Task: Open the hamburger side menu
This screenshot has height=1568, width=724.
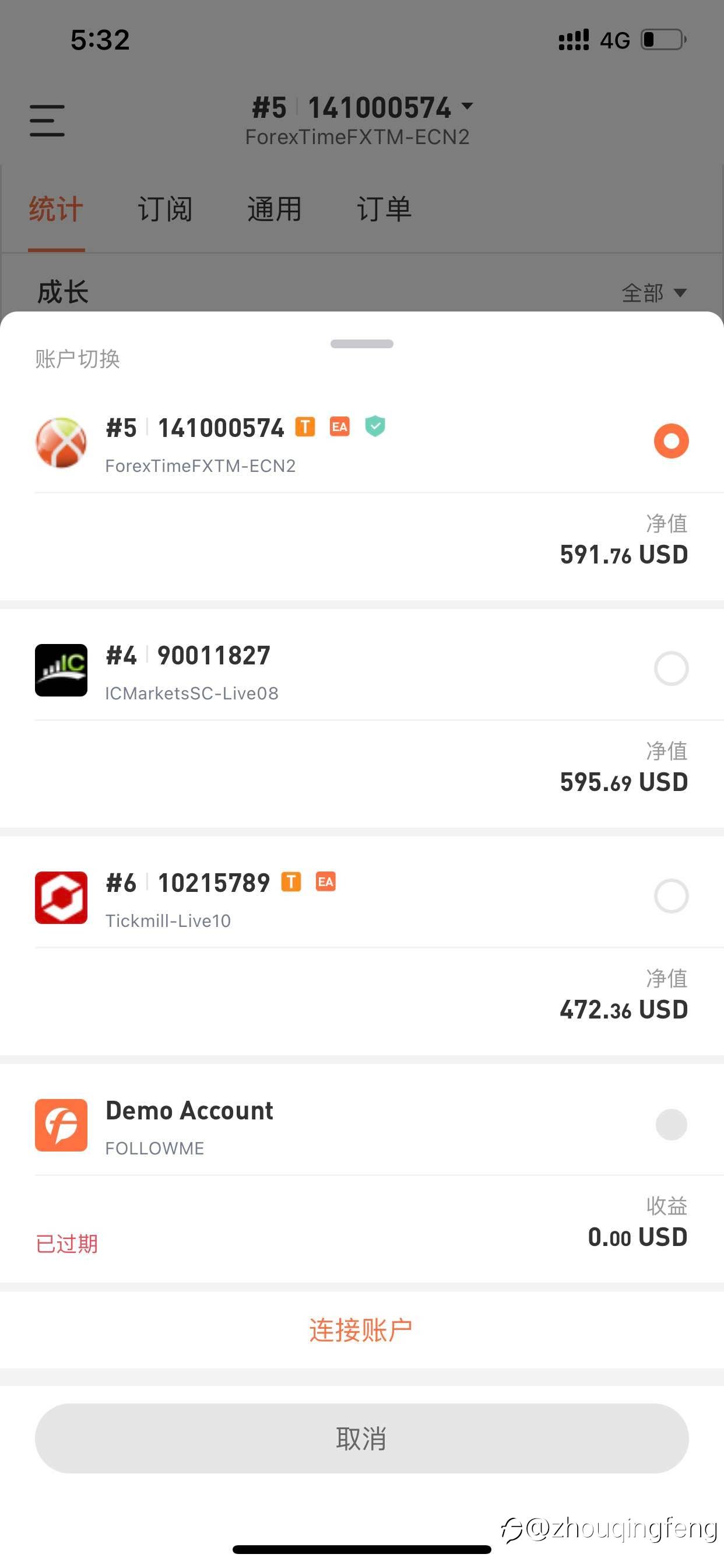Action: coord(47,121)
